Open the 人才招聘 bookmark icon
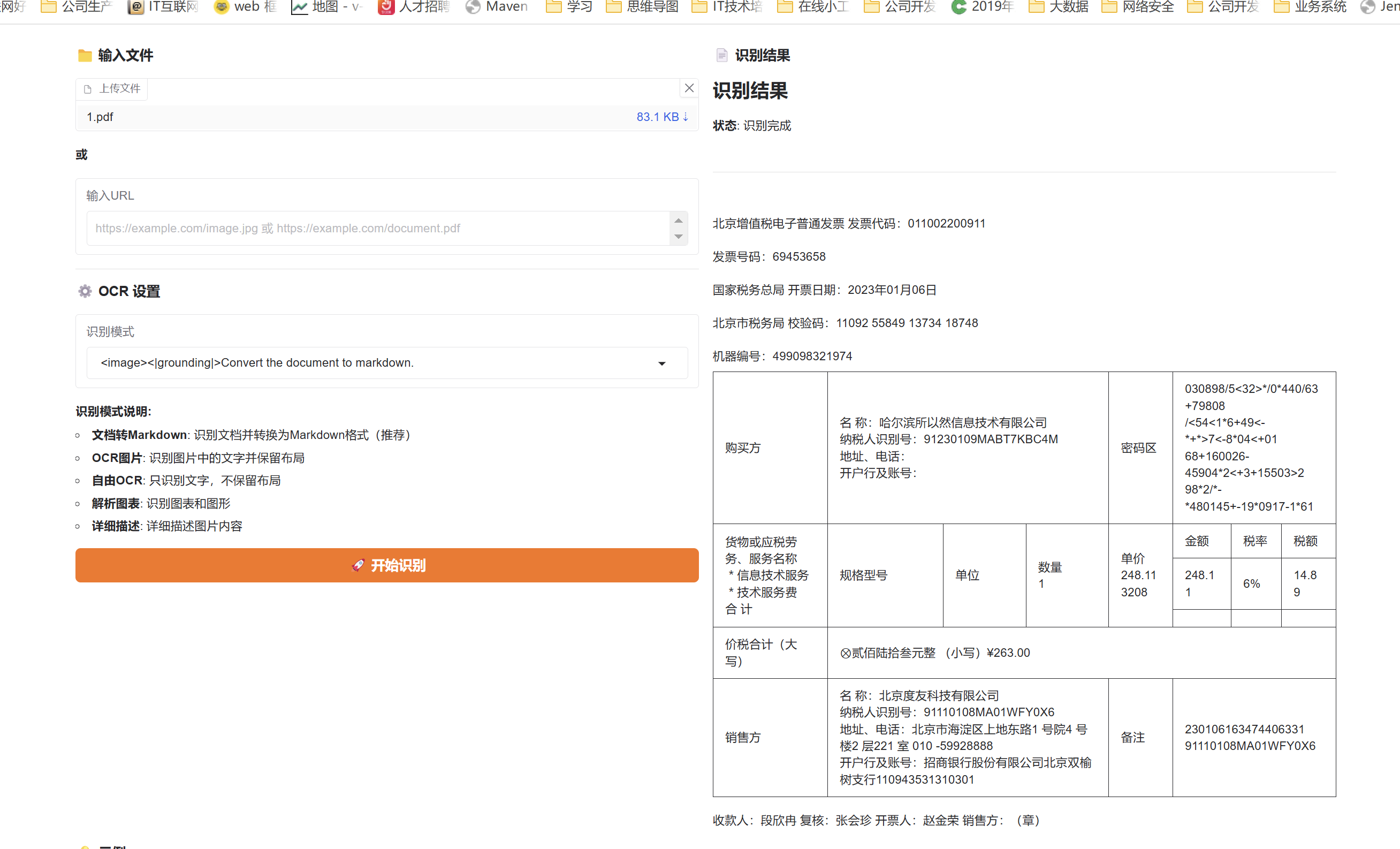Screen dimensions: 1400x849 coord(386,7)
